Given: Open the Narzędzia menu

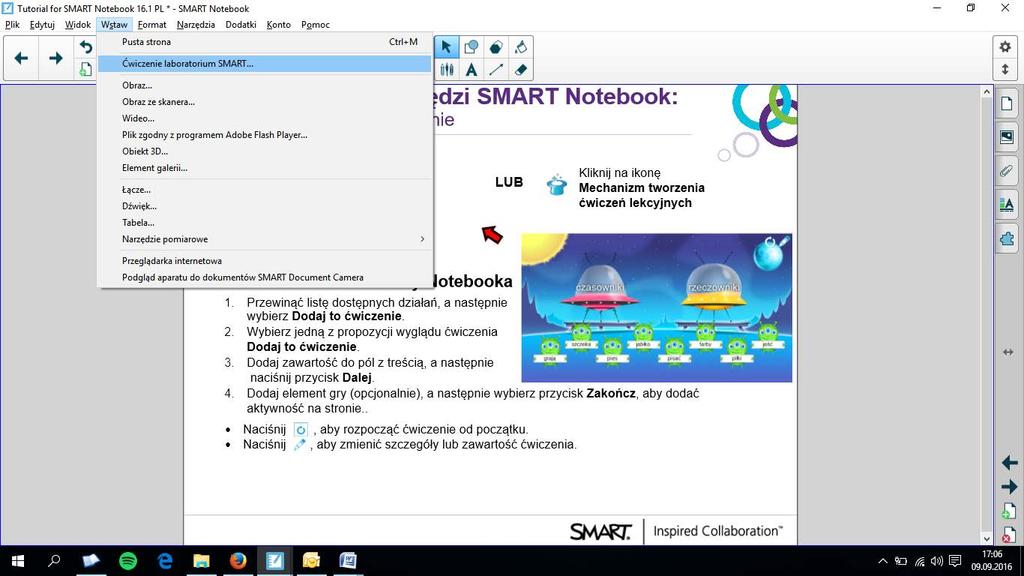Looking at the screenshot, I should 196,25.
